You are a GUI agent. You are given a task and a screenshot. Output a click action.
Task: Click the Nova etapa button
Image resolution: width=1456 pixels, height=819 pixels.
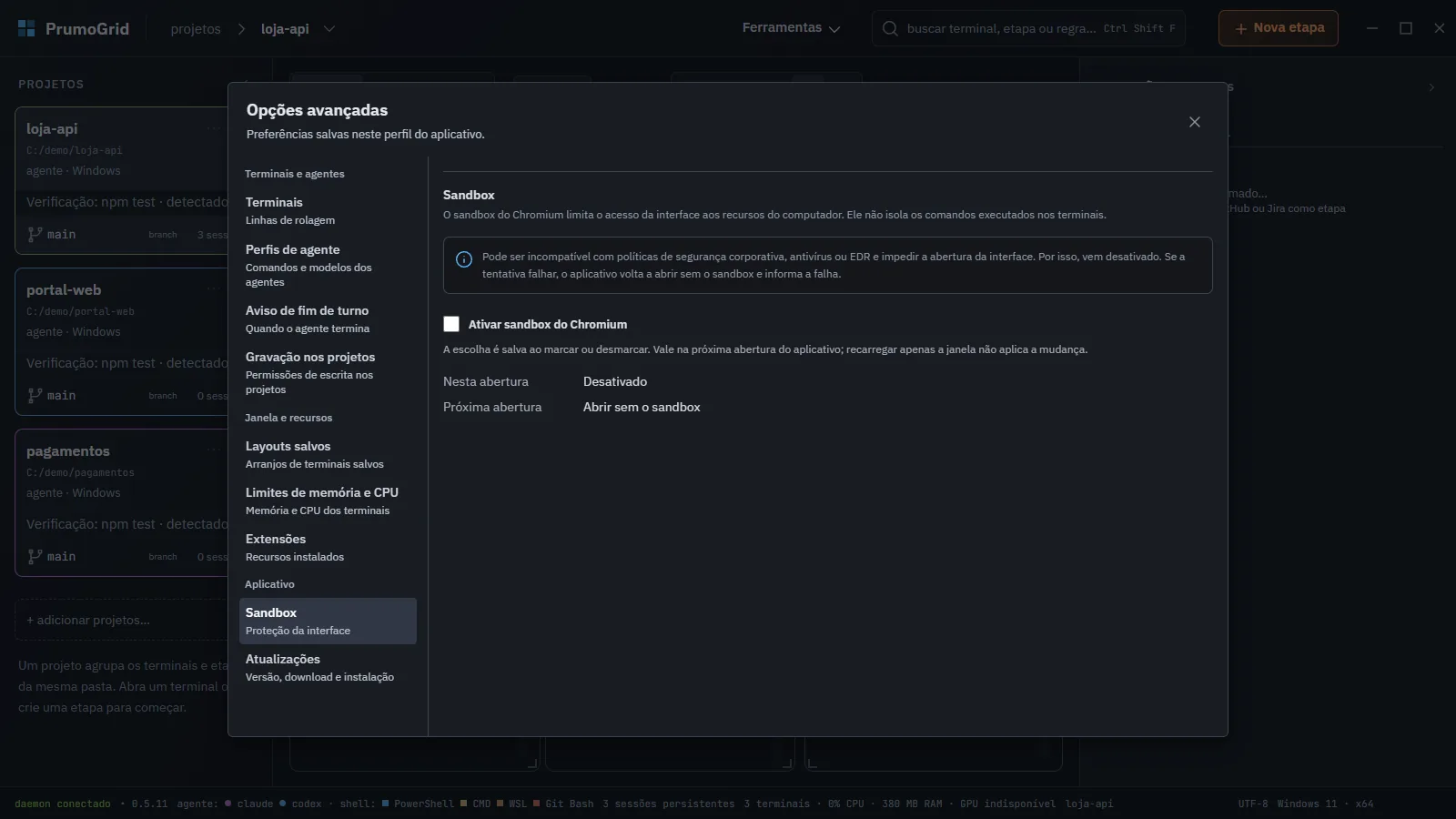[x=1279, y=28]
